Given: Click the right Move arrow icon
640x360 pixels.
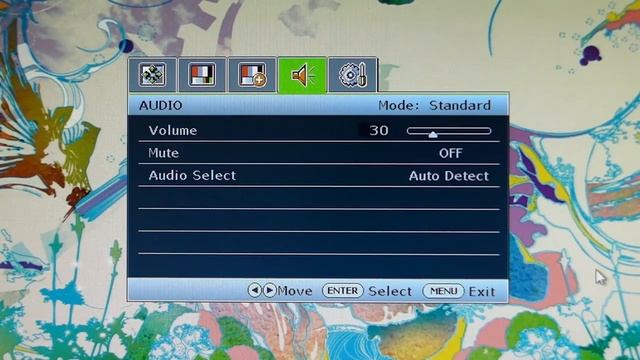Looking at the screenshot, I should 269,291.
